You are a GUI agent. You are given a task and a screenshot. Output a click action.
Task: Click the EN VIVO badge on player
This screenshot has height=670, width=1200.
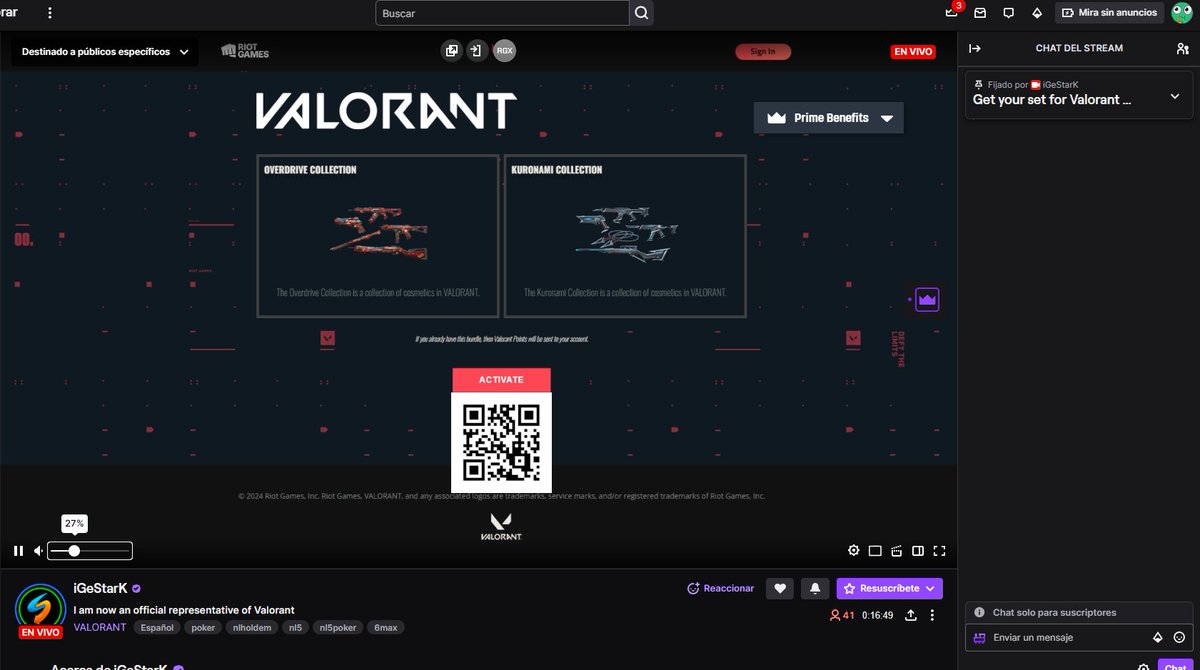tap(913, 52)
